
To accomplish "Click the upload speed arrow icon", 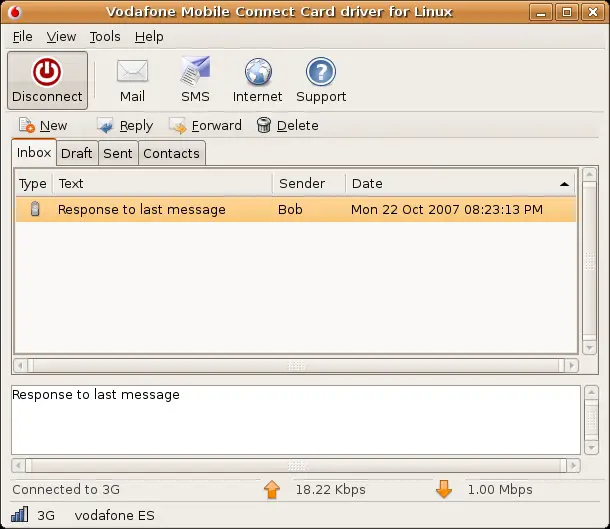I will pyautogui.click(x=272, y=489).
